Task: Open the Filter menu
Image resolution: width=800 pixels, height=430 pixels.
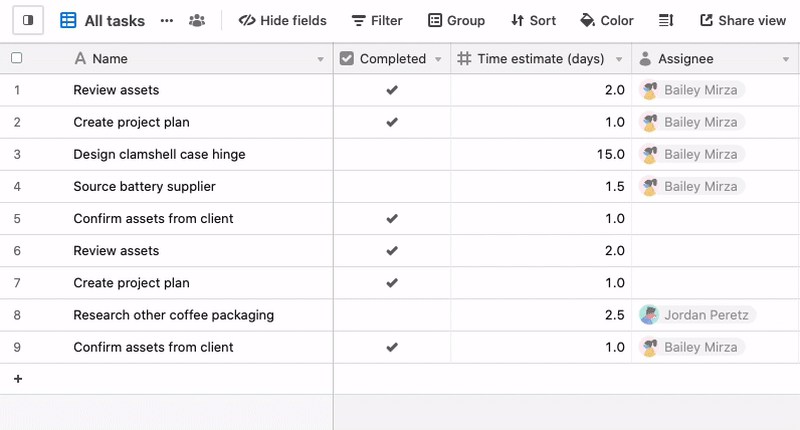Action: tap(377, 20)
